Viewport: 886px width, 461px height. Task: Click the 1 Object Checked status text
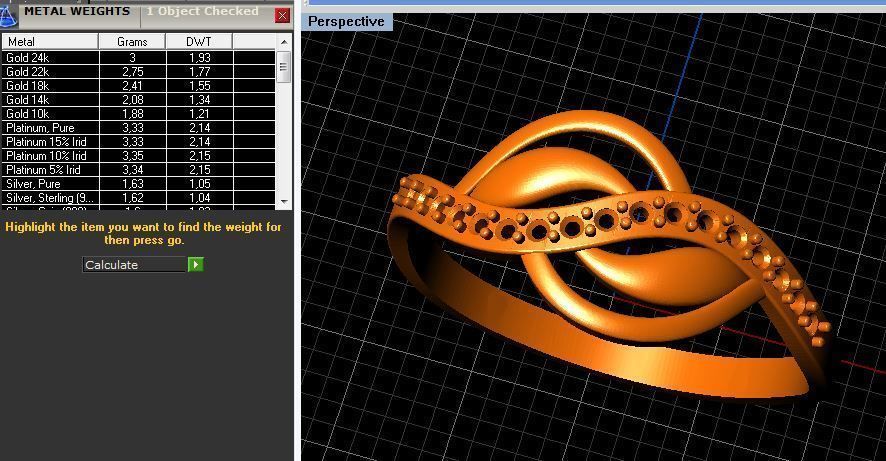[203, 11]
